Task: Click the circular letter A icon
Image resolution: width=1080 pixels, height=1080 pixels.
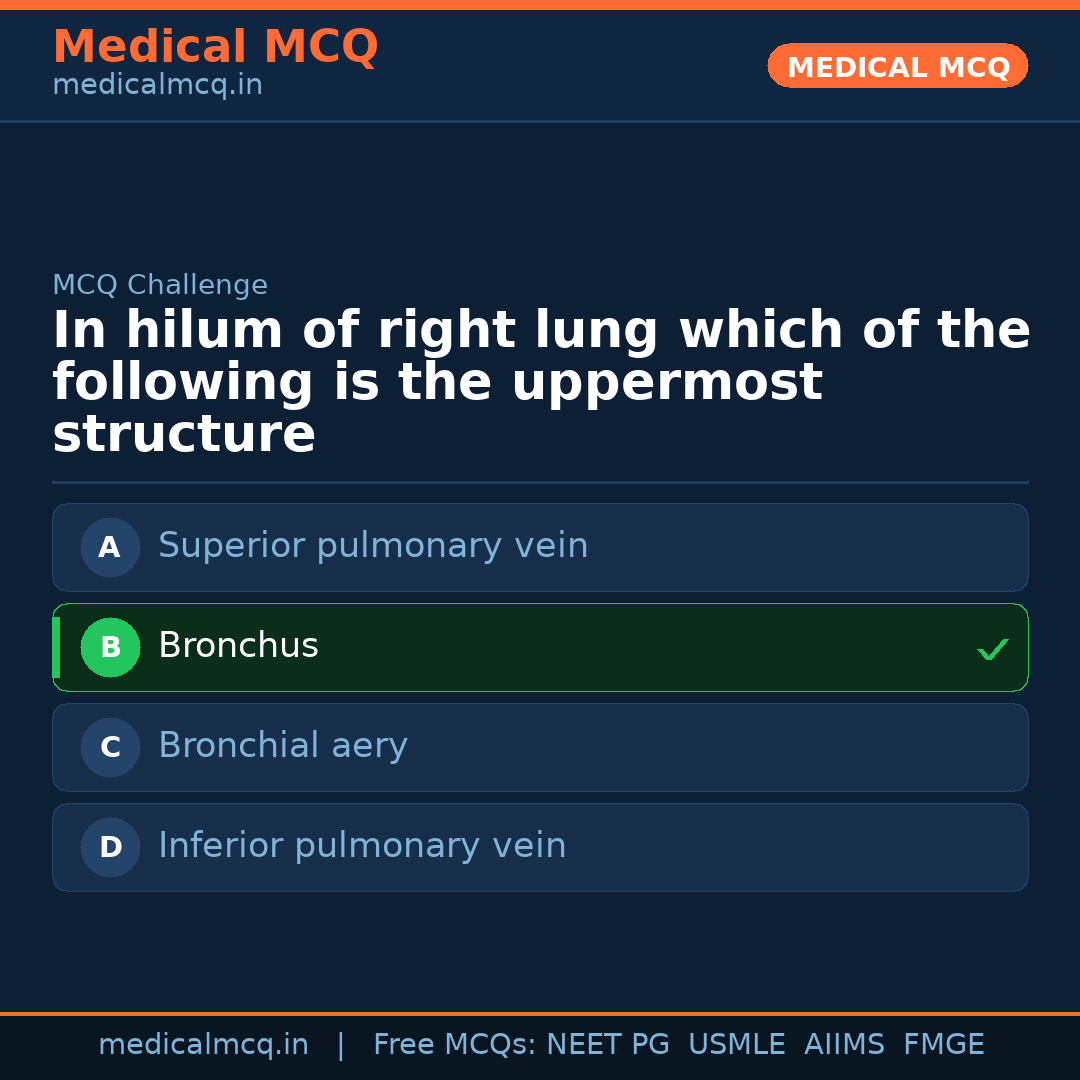Action: 110,547
